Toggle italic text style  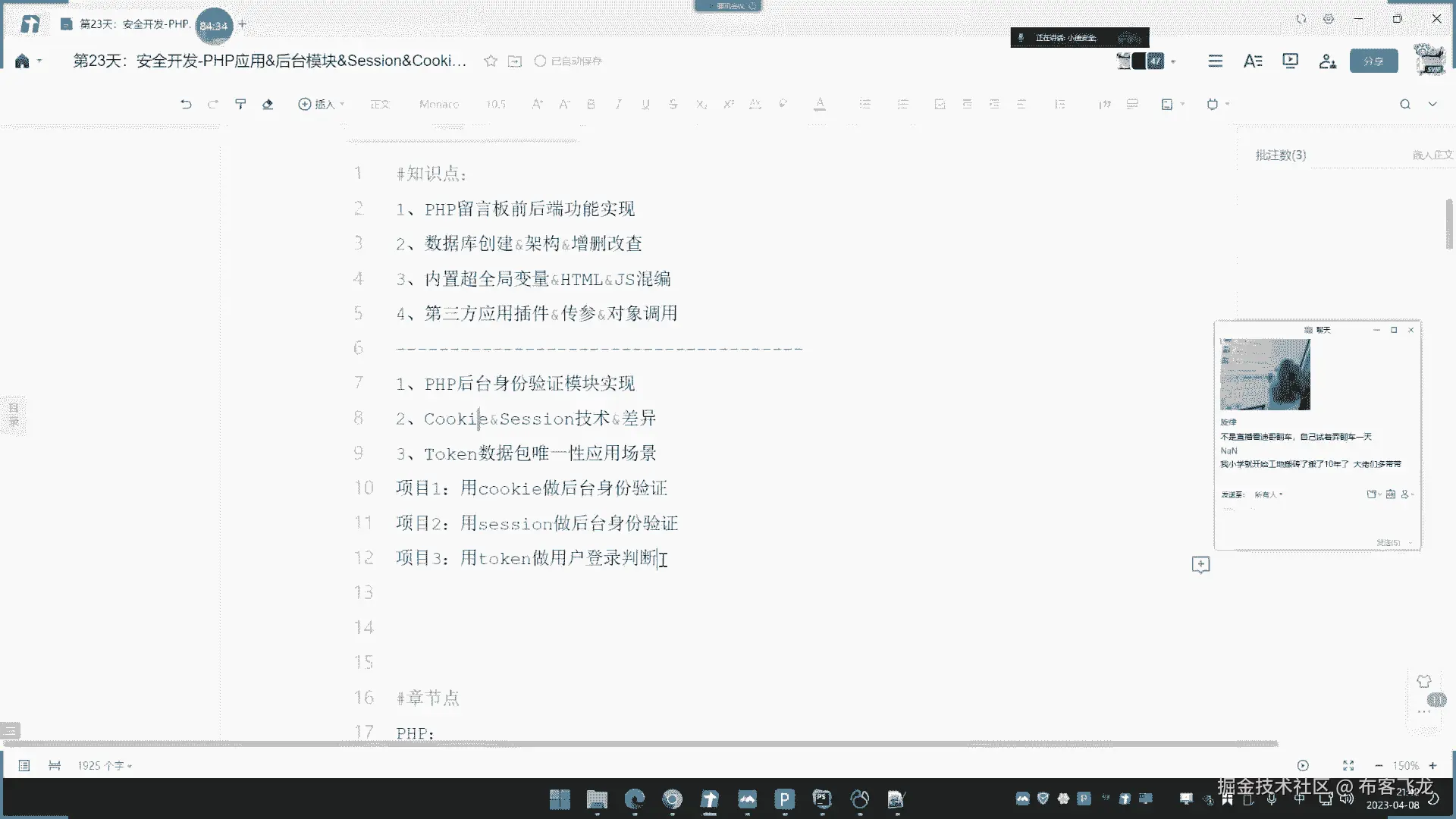618,105
